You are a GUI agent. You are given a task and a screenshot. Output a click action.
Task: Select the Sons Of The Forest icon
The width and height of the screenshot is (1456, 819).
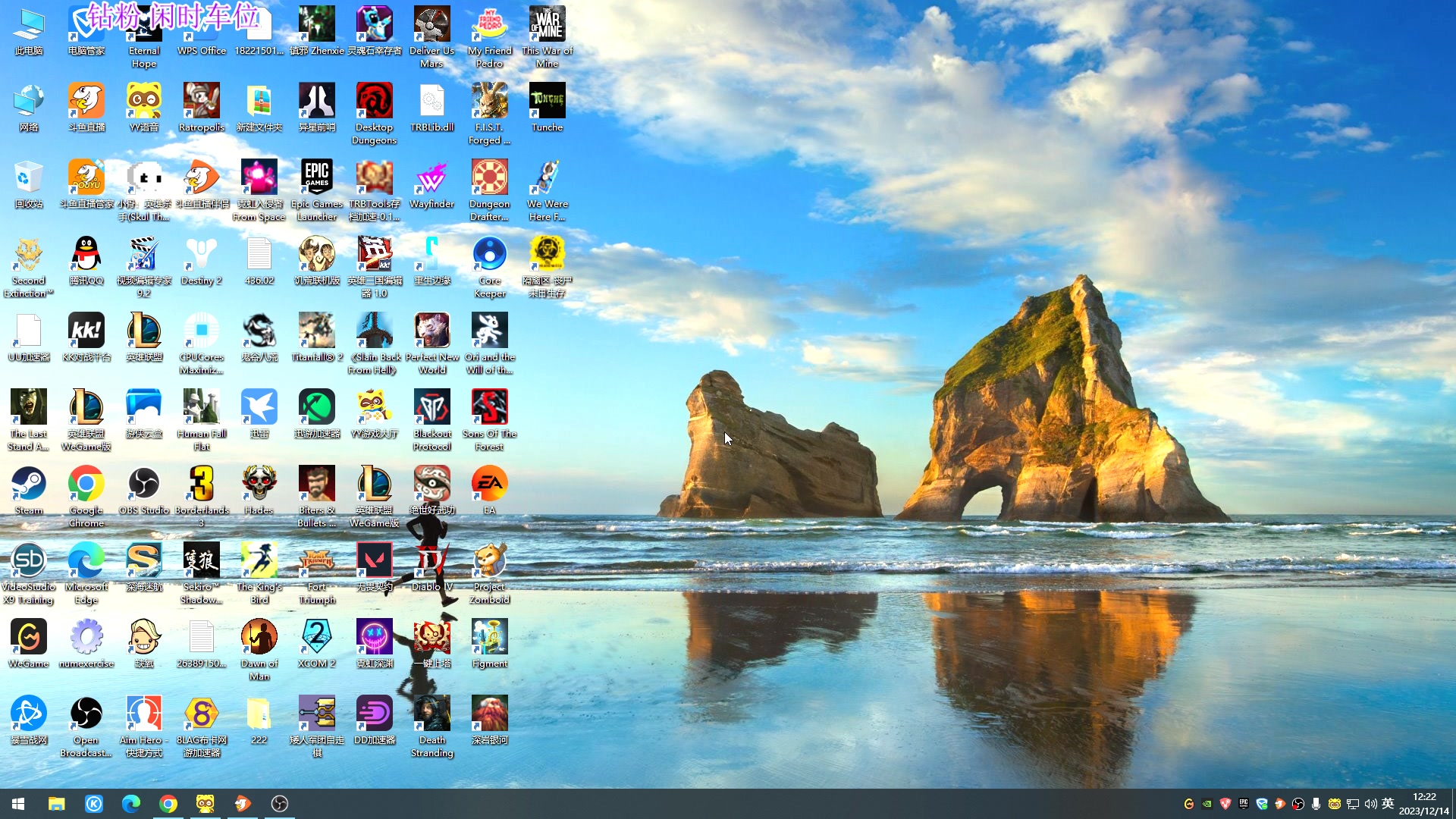click(x=490, y=420)
